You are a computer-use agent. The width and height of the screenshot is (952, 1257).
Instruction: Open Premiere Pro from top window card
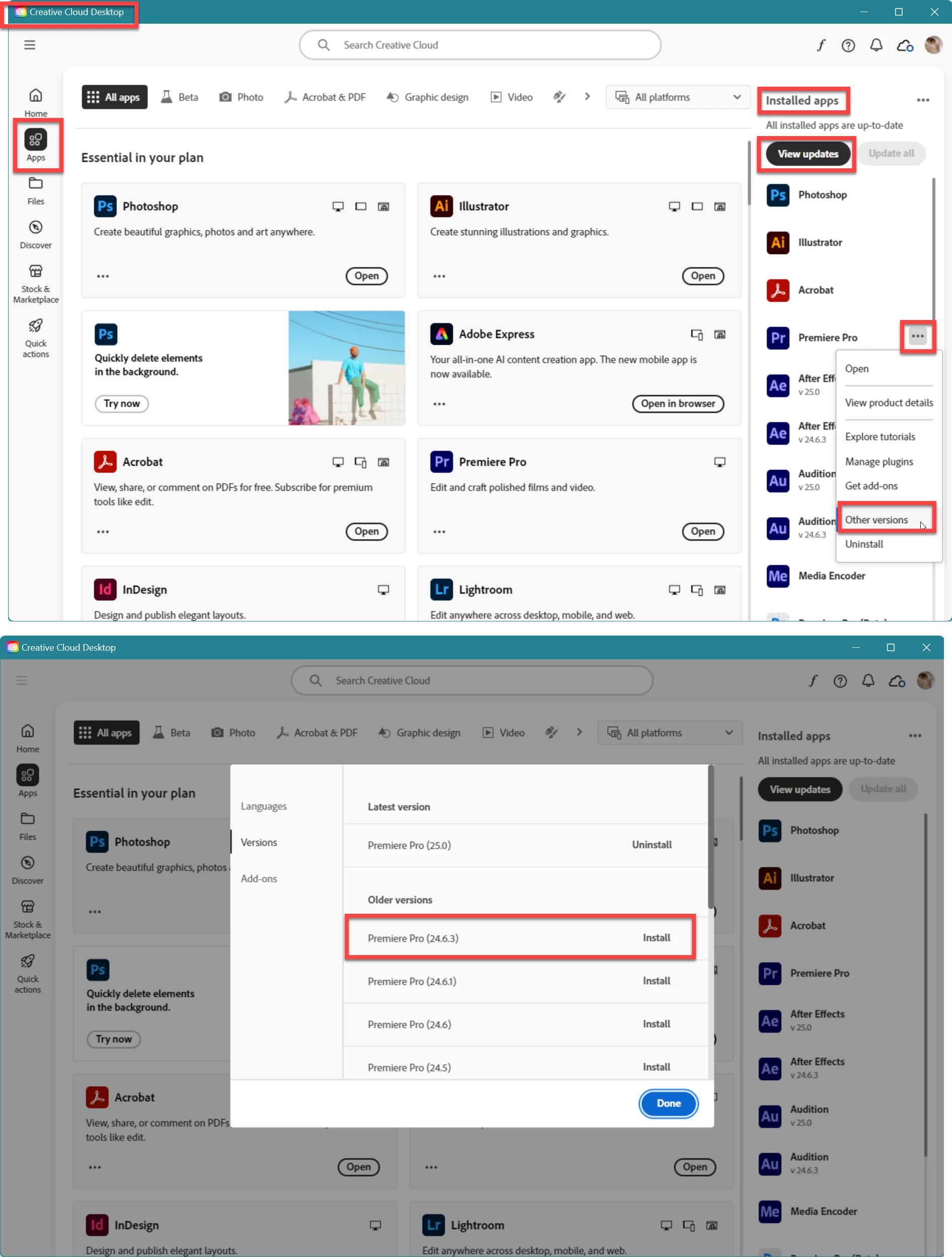pyautogui.click(x=703, y=531)
